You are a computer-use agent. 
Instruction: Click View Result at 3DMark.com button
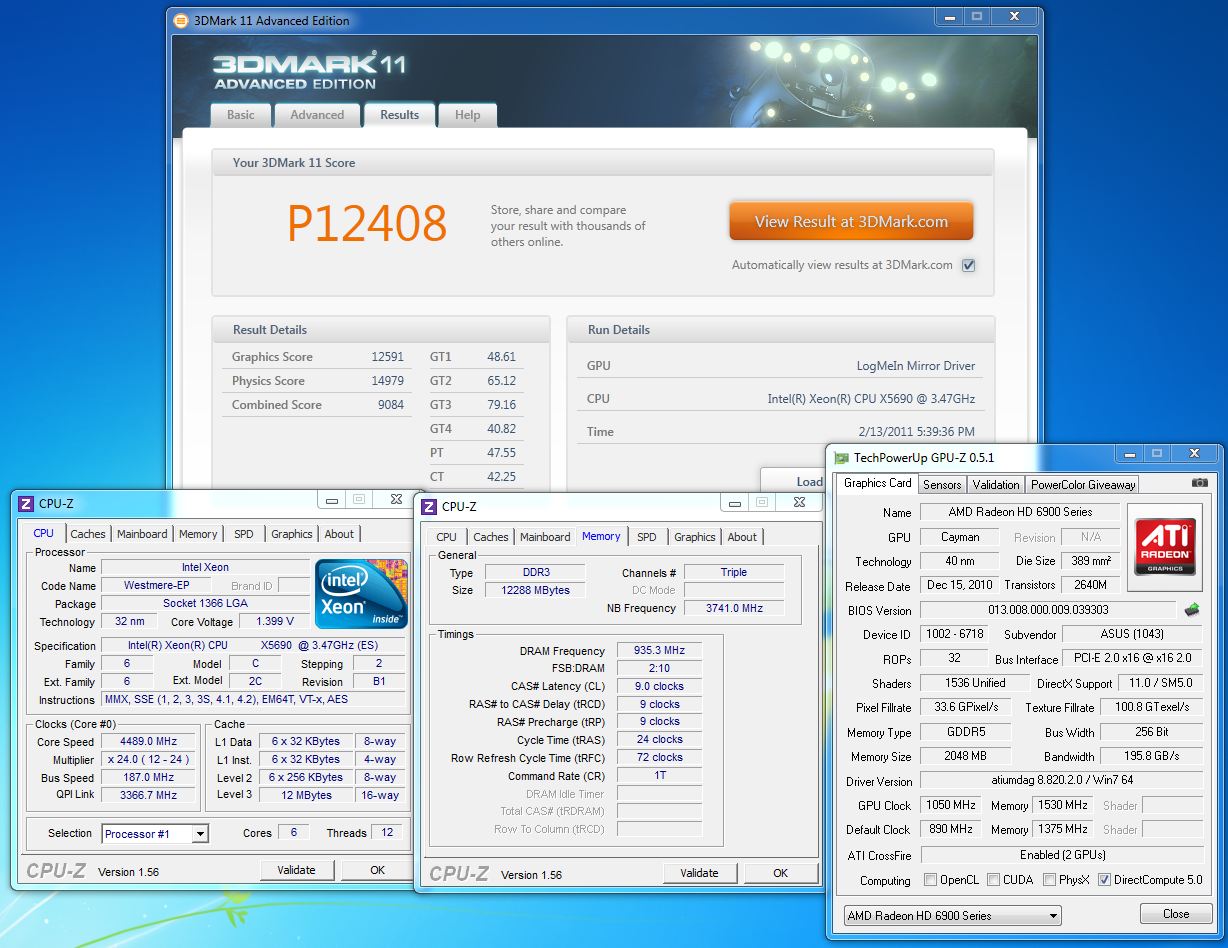(x=851, y=222)
